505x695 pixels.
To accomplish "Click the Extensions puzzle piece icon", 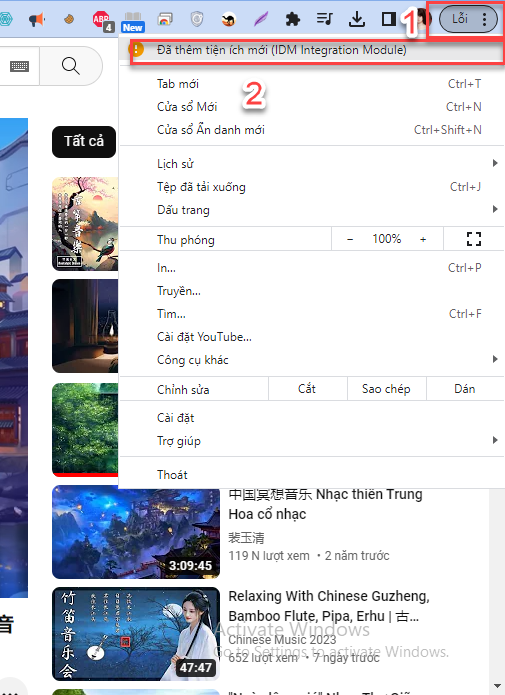I will tap(293, 19).
